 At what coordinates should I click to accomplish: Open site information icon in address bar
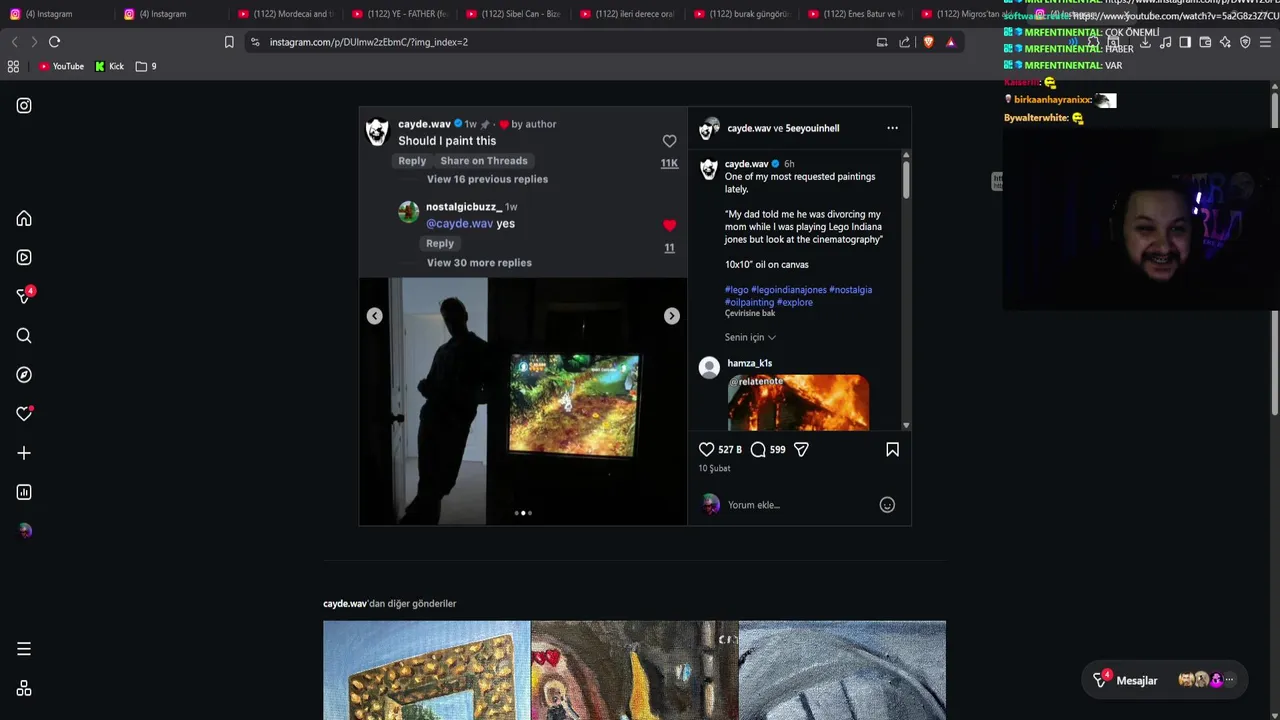tap(255, 42)
